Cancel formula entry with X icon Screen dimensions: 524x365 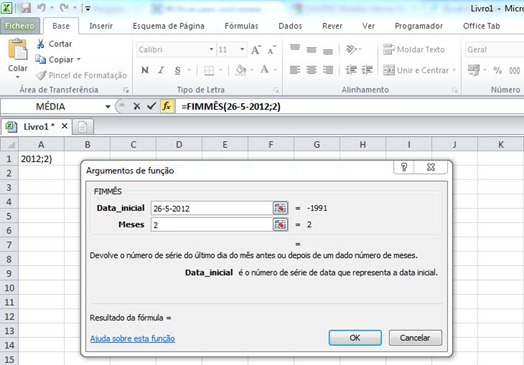coord(137,106)
